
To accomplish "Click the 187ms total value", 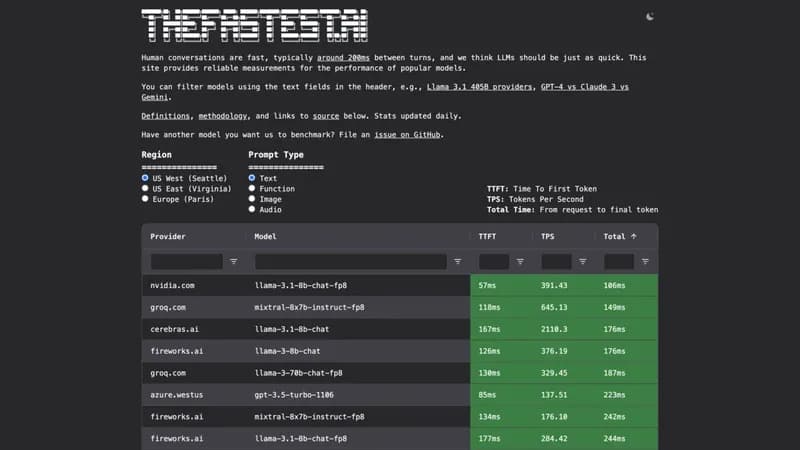I will tap(614, 373).
